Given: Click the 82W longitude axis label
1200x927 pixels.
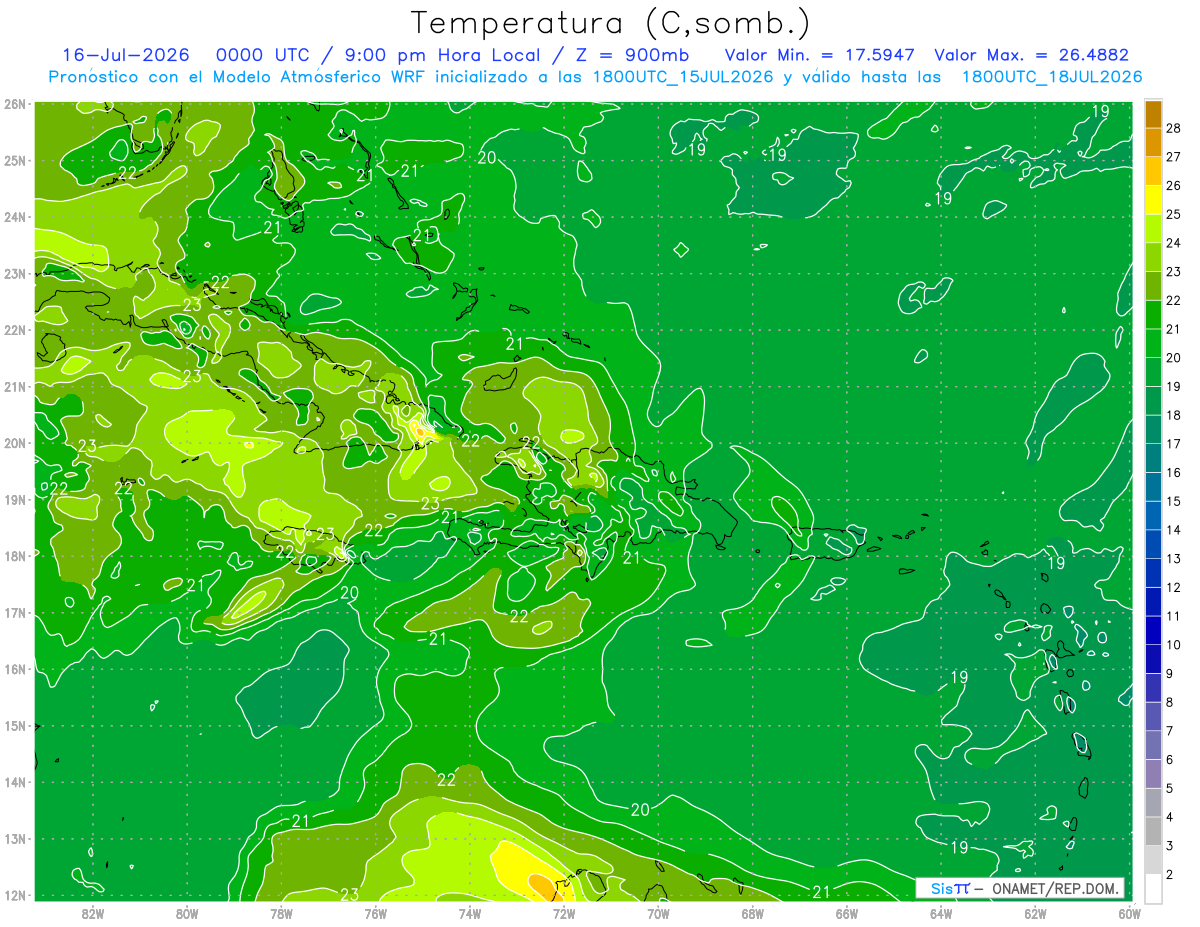Looking at the screenshot, I should [x=93, y=912].
